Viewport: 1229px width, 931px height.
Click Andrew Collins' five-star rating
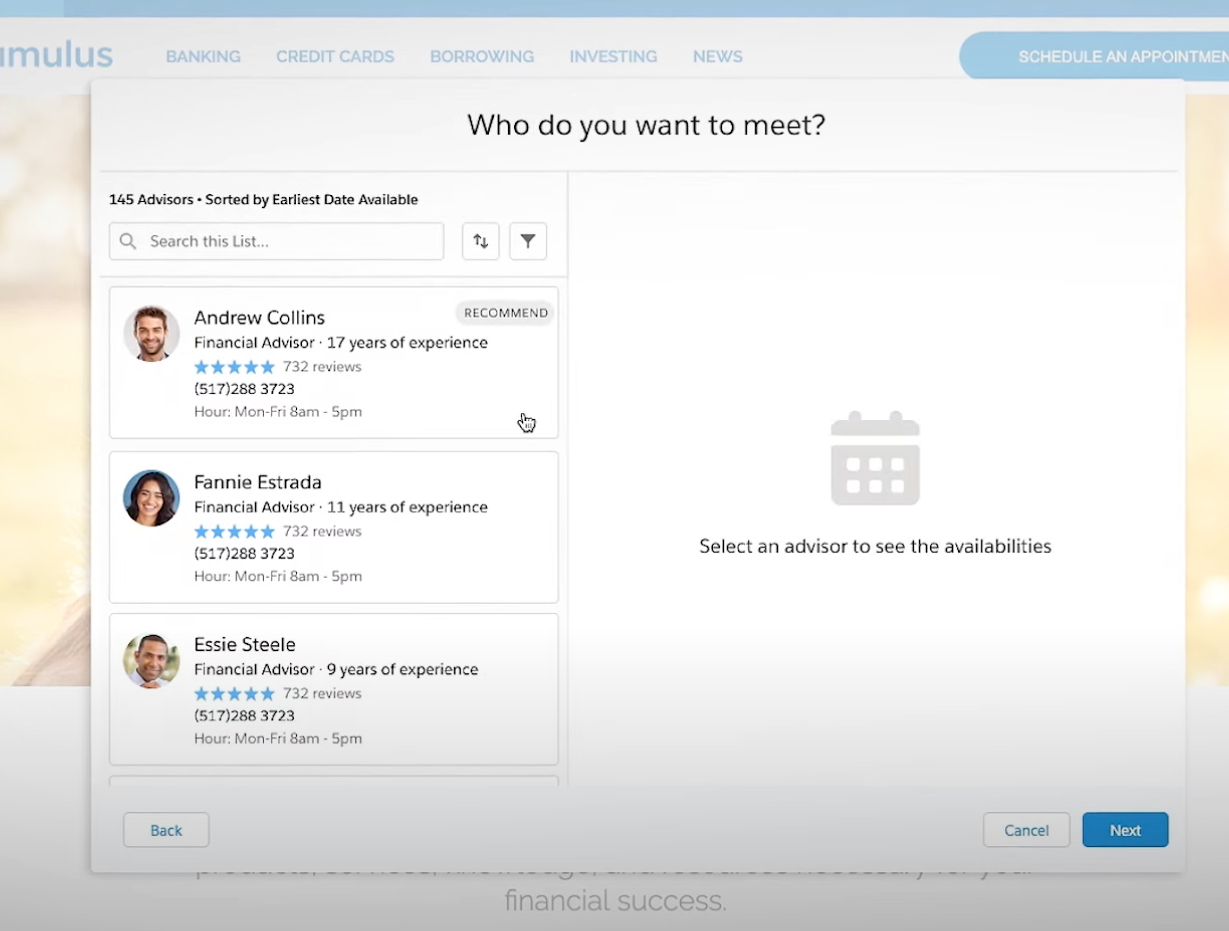pyautogui.click(x=234, y=367)
